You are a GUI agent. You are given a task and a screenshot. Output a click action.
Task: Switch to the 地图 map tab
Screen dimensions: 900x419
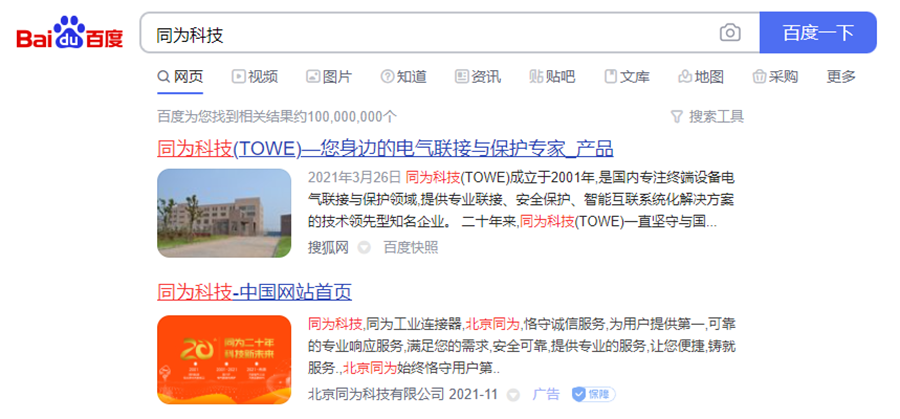tap(701, 76)
